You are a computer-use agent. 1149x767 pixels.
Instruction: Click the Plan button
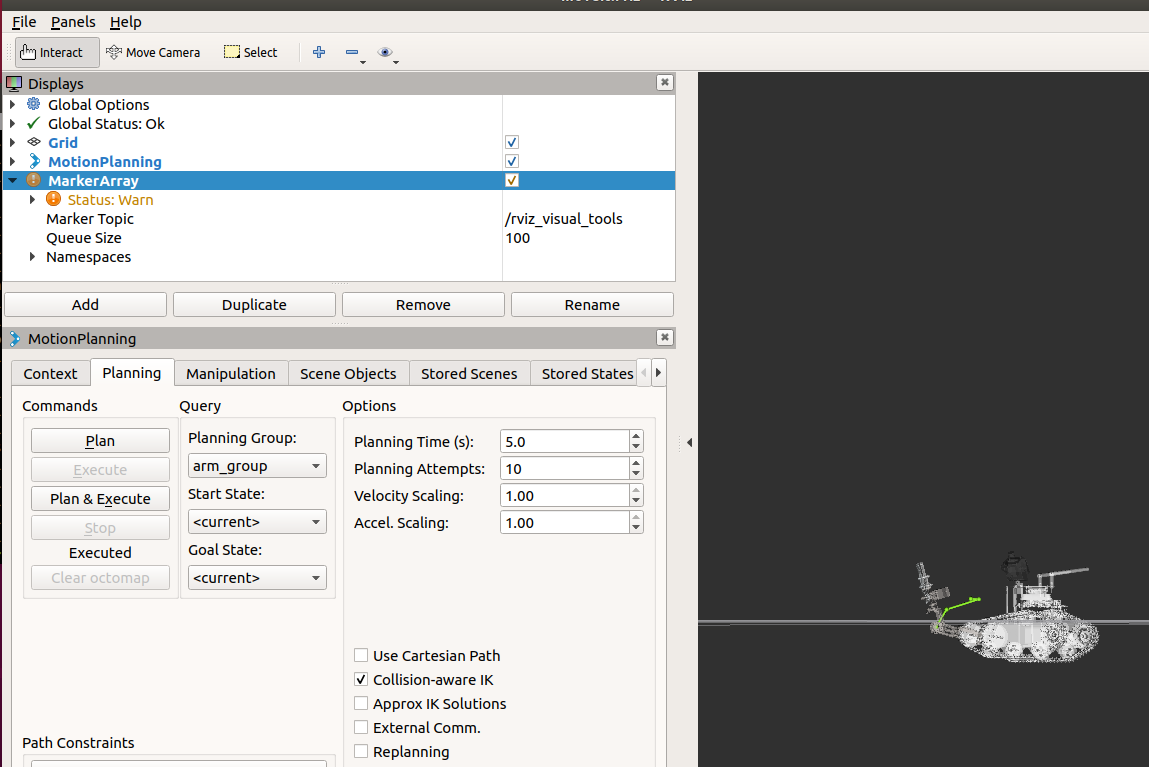[x=100, y=441]
